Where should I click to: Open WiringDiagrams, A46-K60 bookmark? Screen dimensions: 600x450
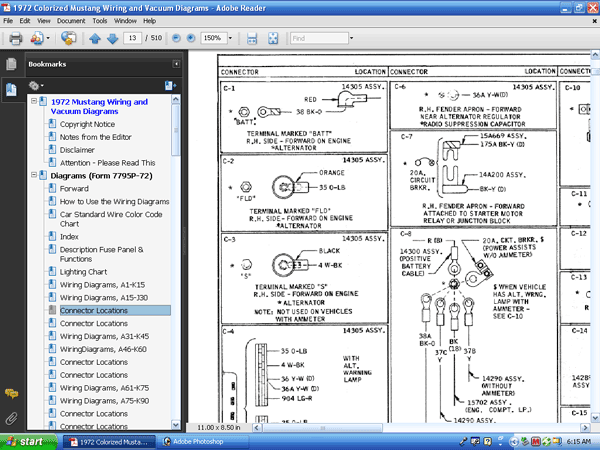tap(103, 349)
